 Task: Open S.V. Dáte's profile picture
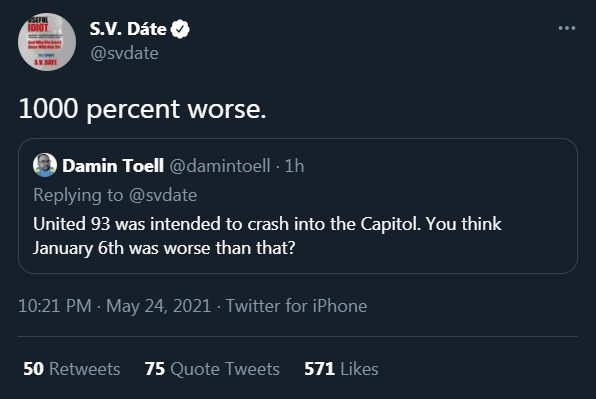point(47,42)
